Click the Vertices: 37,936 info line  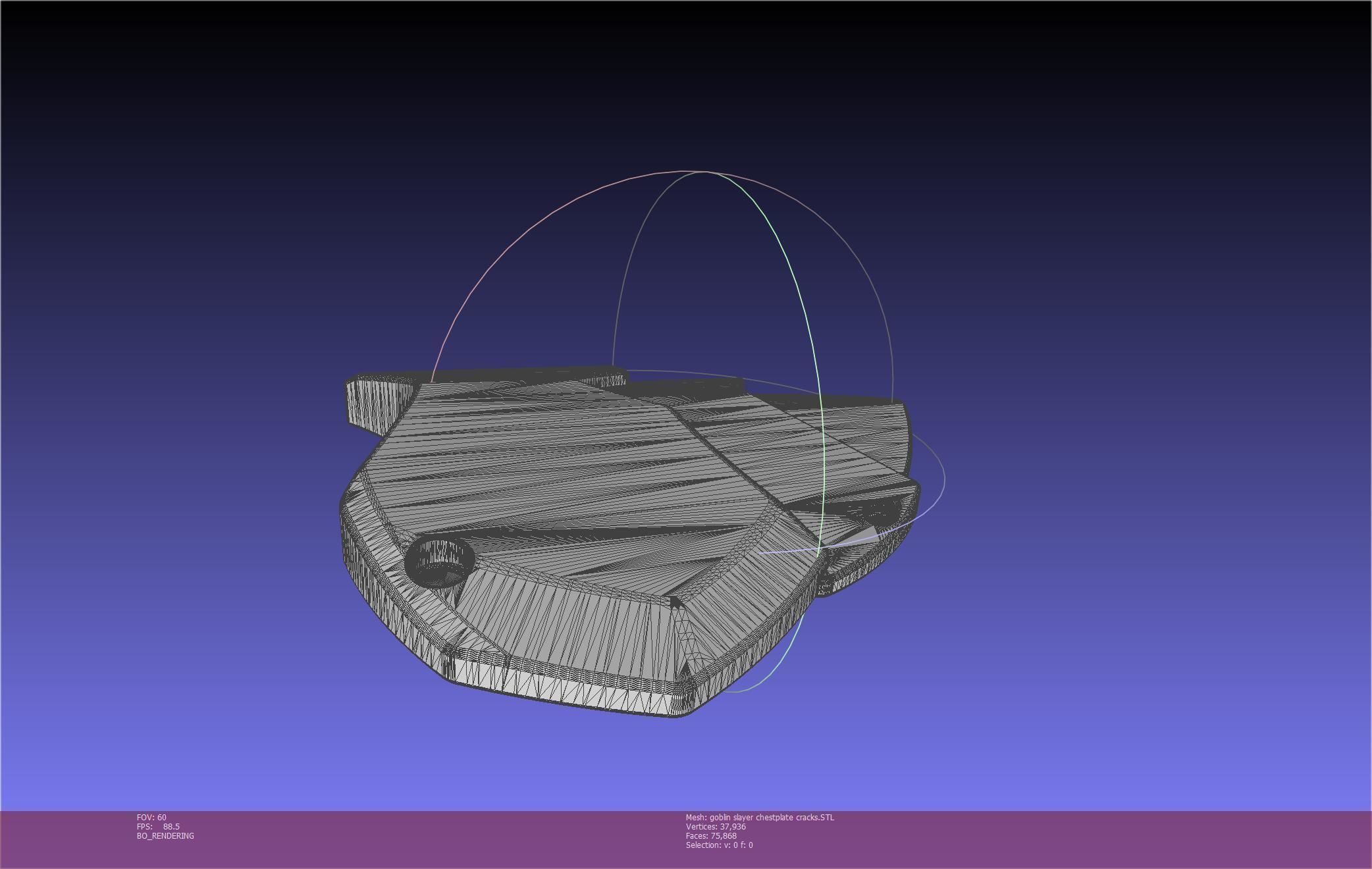click(716, 826)
